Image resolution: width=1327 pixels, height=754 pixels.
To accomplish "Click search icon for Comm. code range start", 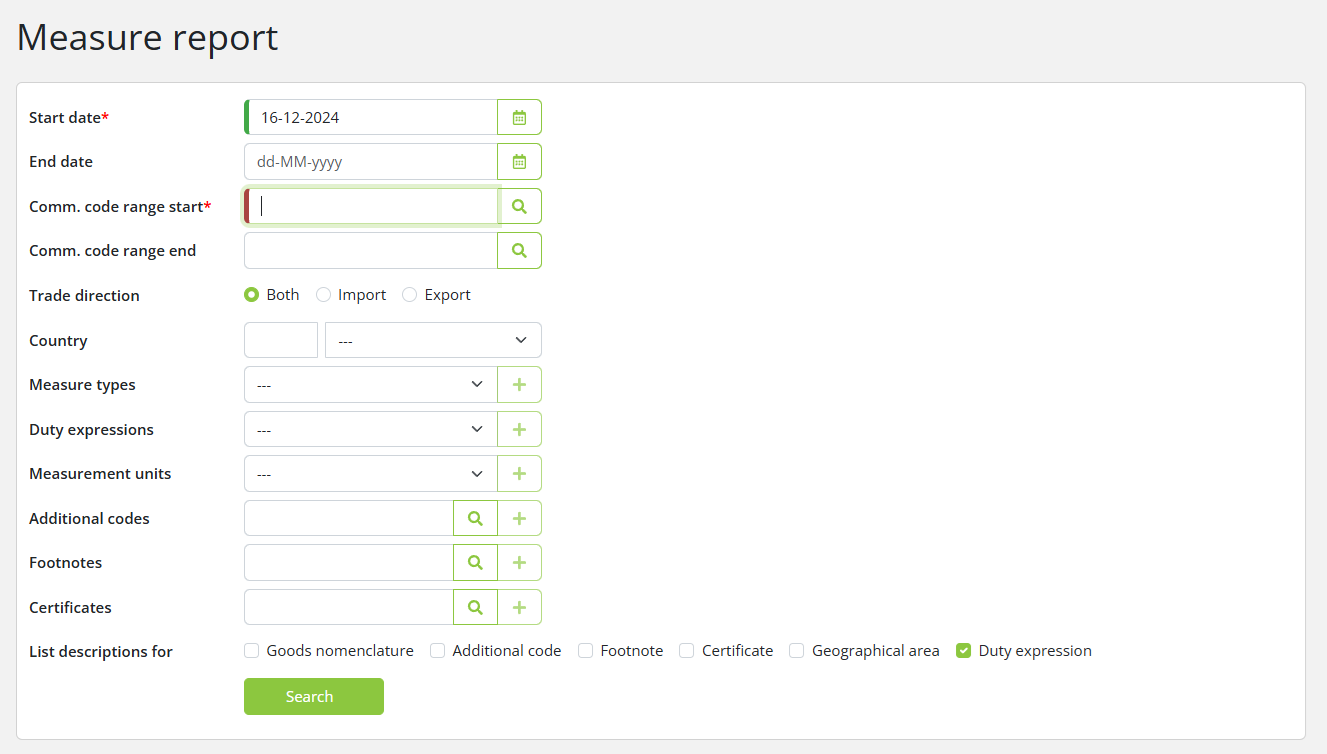I will click(x=519, y=206).
